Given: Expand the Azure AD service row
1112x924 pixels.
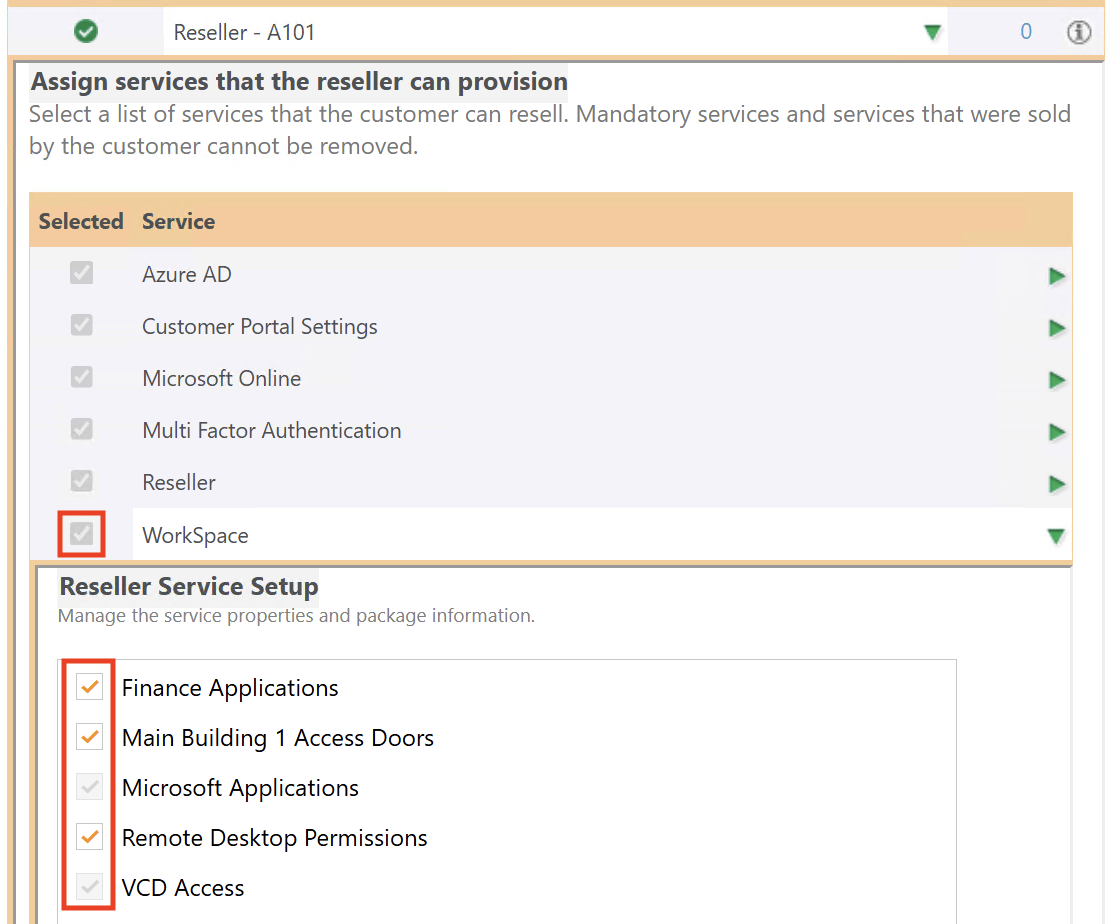Looking at the screenshot, I should pos(1056,276).
